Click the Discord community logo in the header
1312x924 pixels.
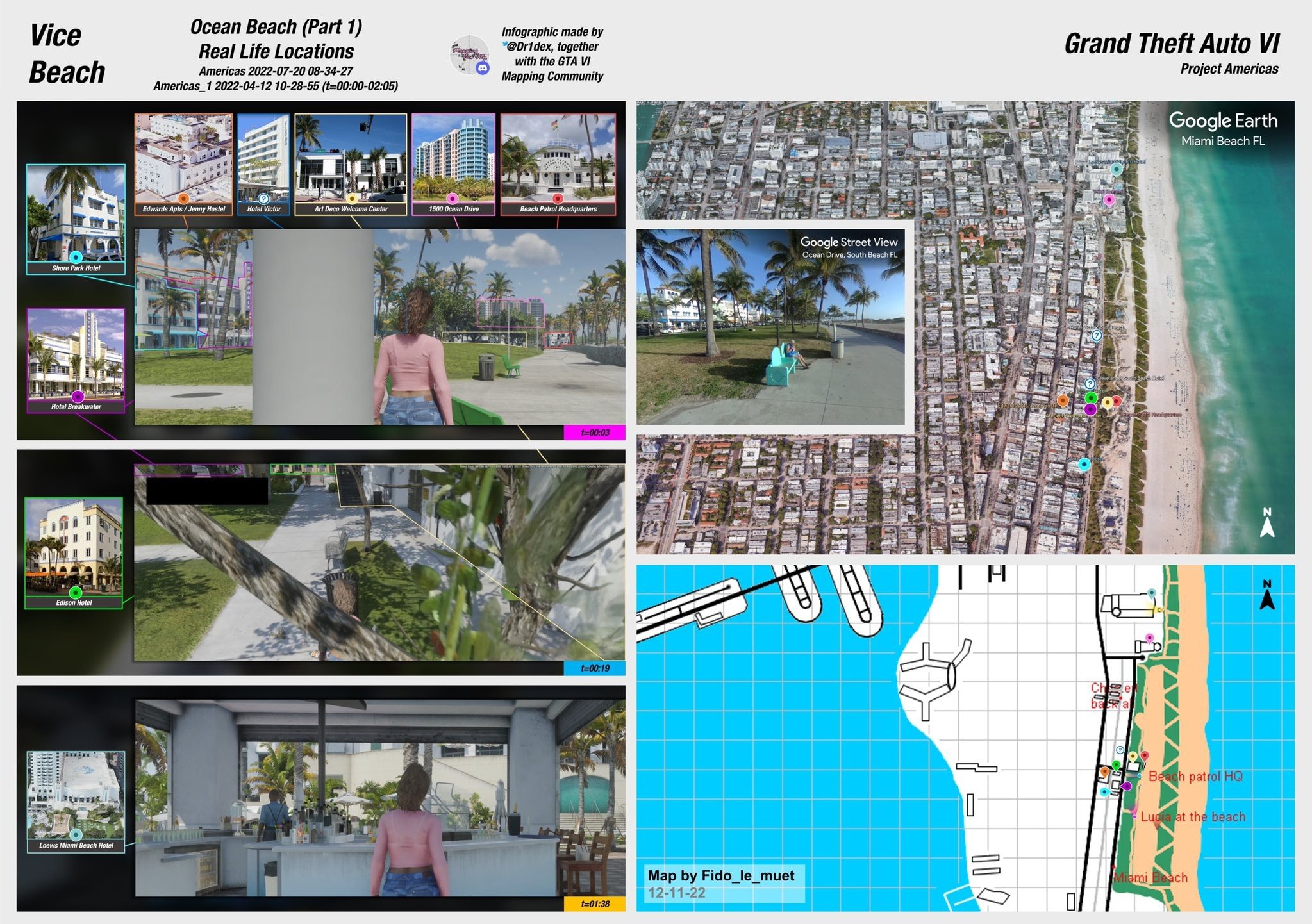pos(470,56)
